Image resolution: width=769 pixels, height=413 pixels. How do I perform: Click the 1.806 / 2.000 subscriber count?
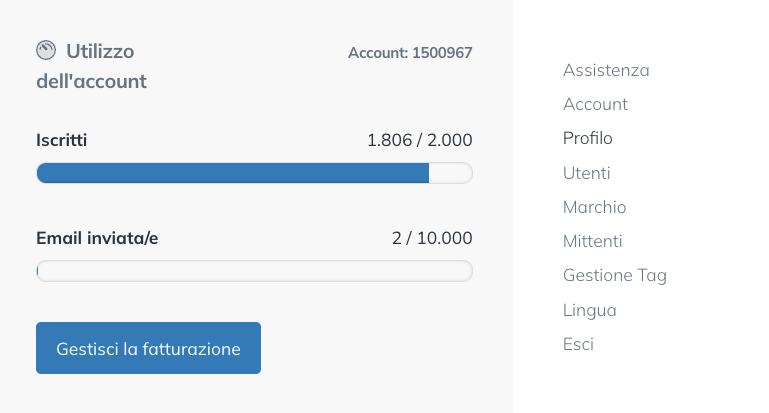[419, 140]
